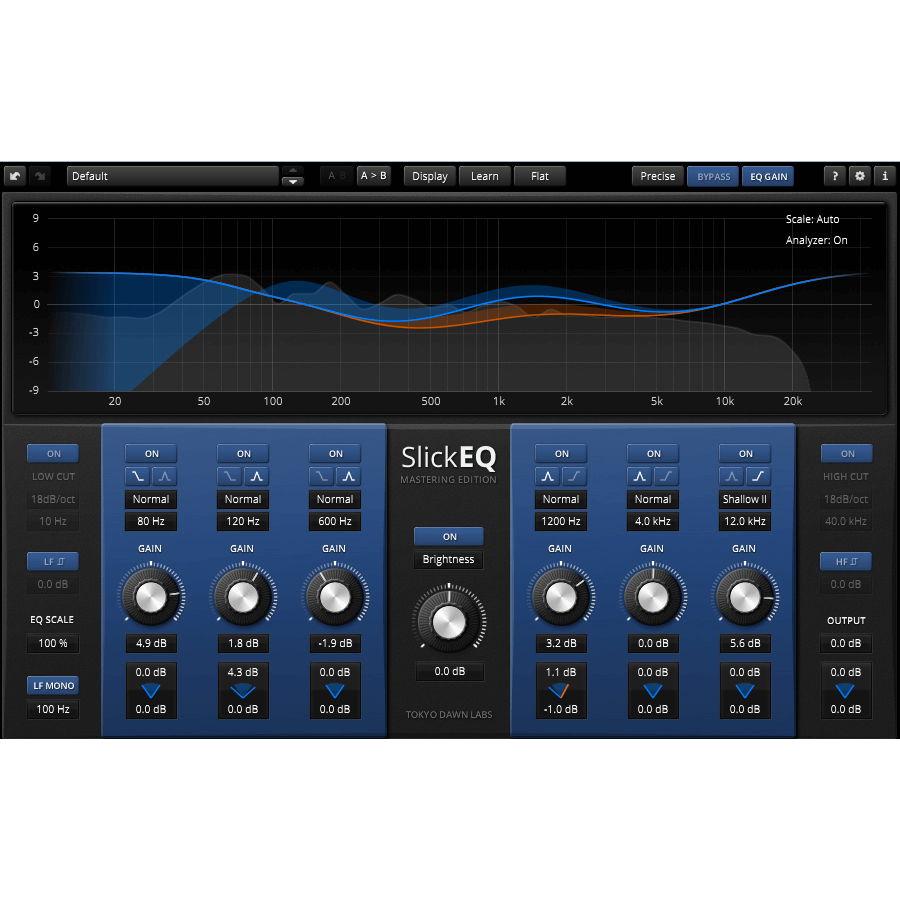Screen dimensions: 900x900
Task: Toggle the 4.0 kHz band ON switch
Action: click(653, 453)
